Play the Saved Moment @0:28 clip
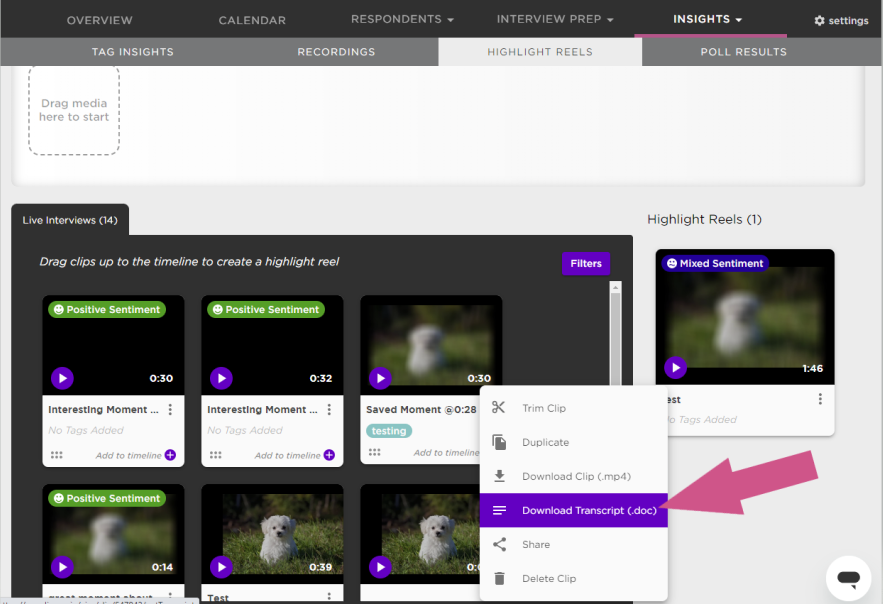The width and height of the screenshot is (883, 604). pyautogui.click(x=380, y=378)
